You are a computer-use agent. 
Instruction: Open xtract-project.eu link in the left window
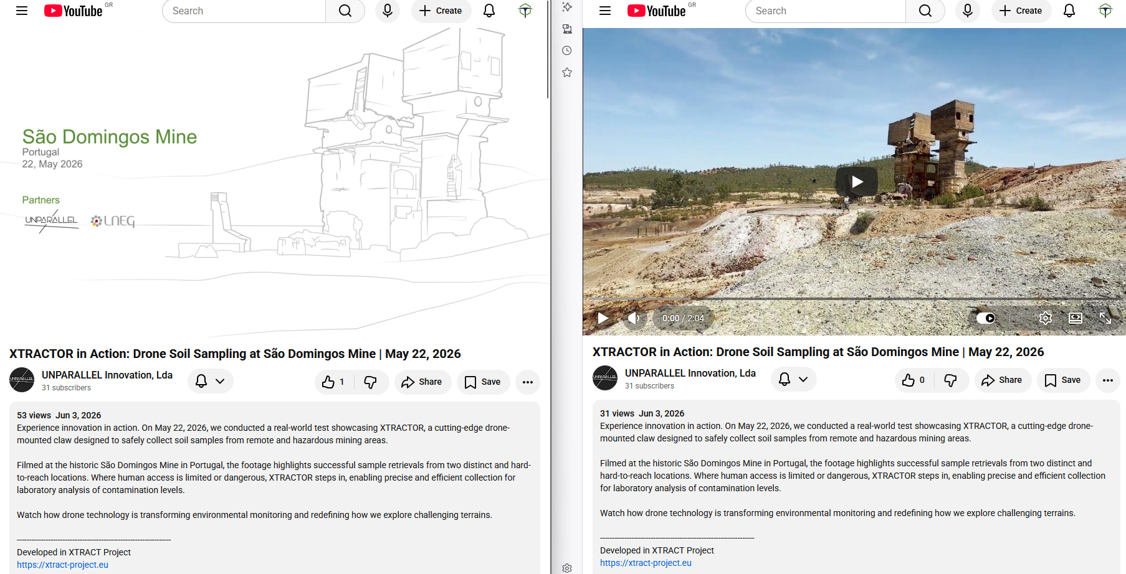click(x=62, y=565)
